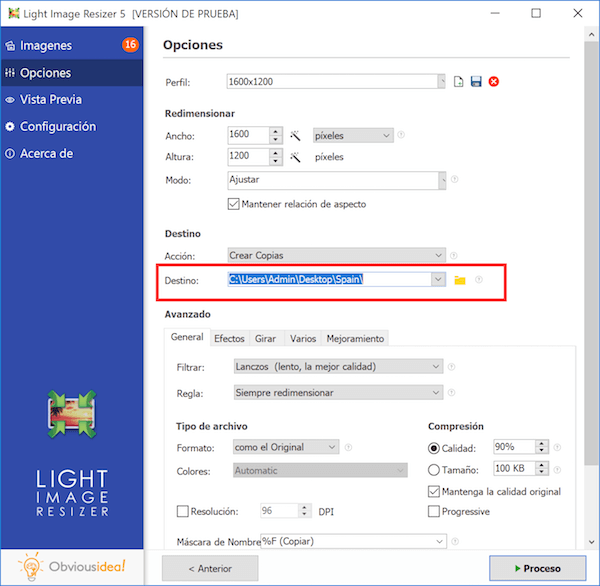This screenshot has width=600, height=586.
Task: Increase the Ancho value with up arrow
Action: (276, 131)
